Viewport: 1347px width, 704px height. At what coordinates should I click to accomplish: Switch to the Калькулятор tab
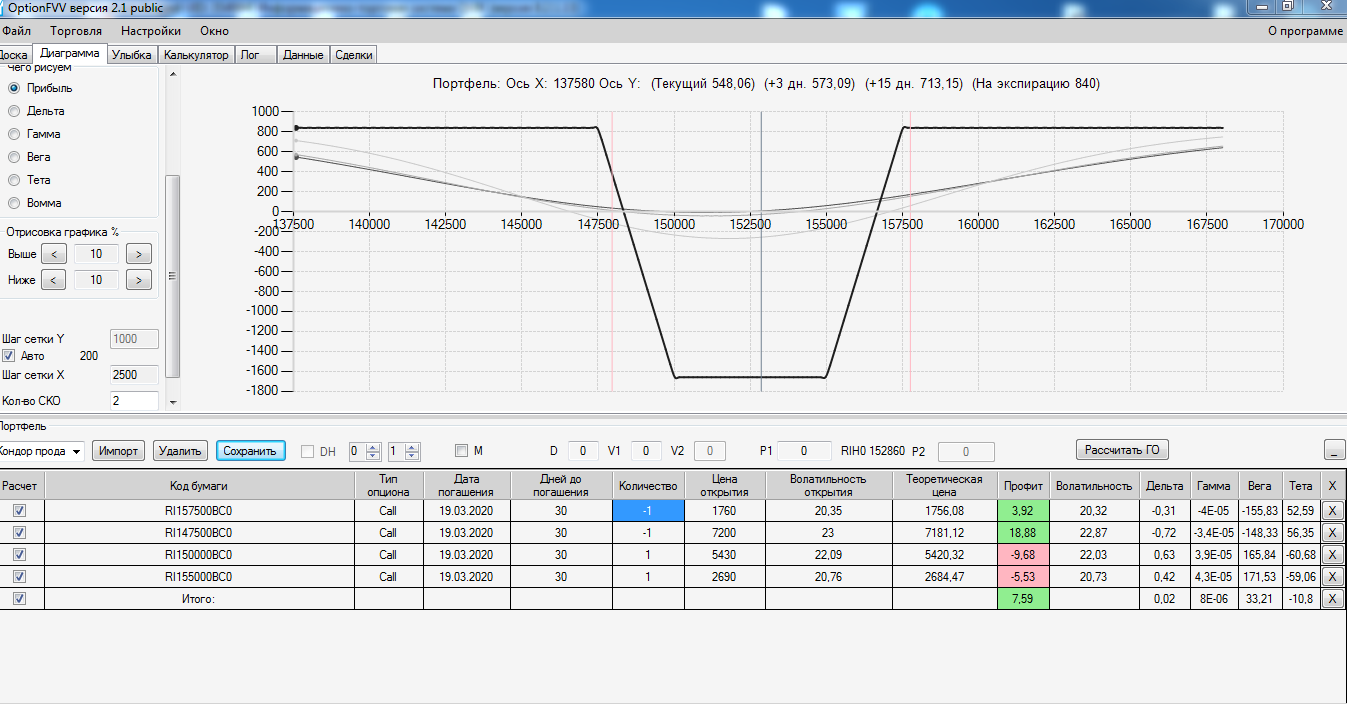pyautogui.click(x=196, y=55)
